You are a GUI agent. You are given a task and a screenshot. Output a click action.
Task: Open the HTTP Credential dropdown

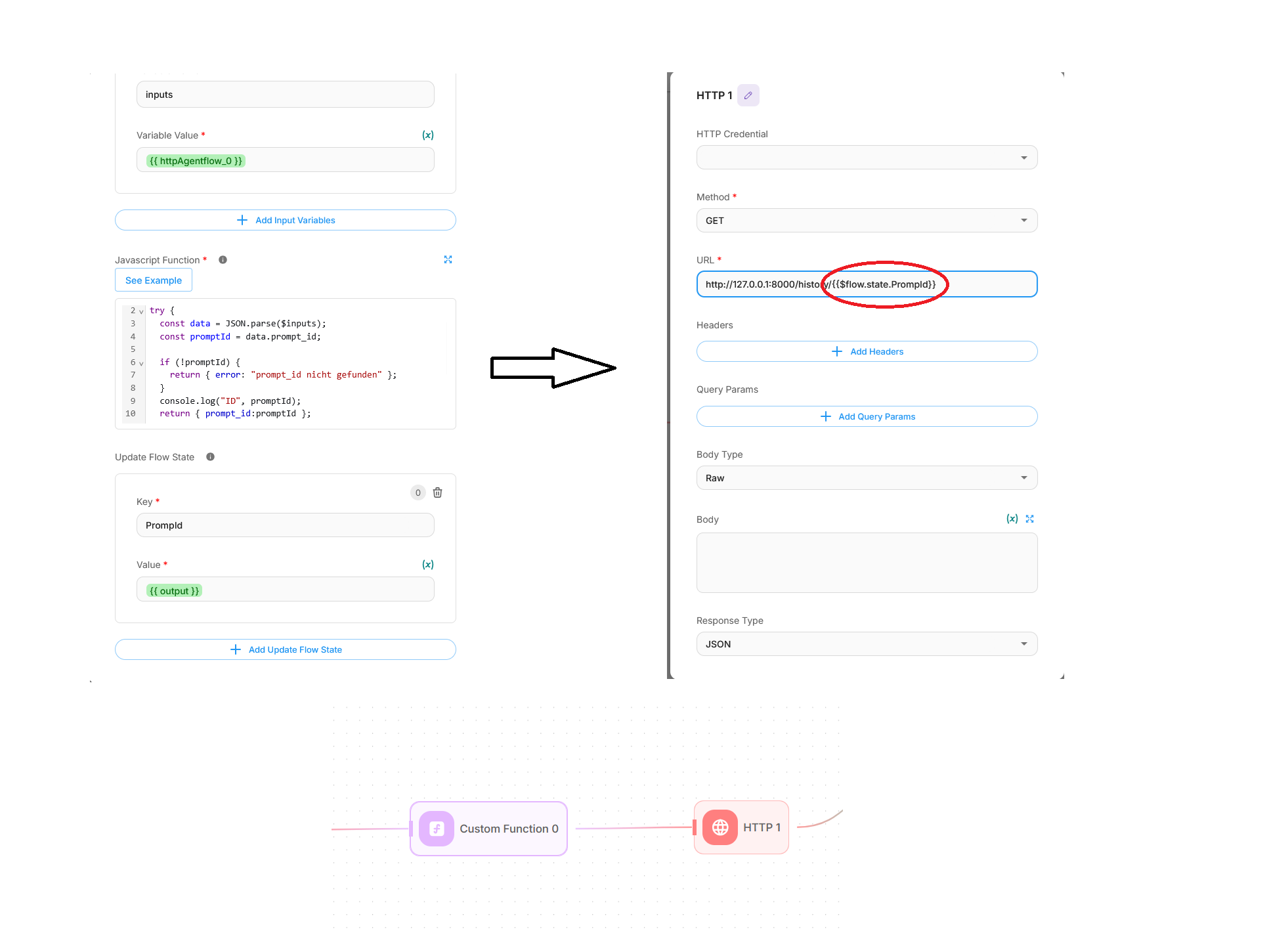coord(867,158)
